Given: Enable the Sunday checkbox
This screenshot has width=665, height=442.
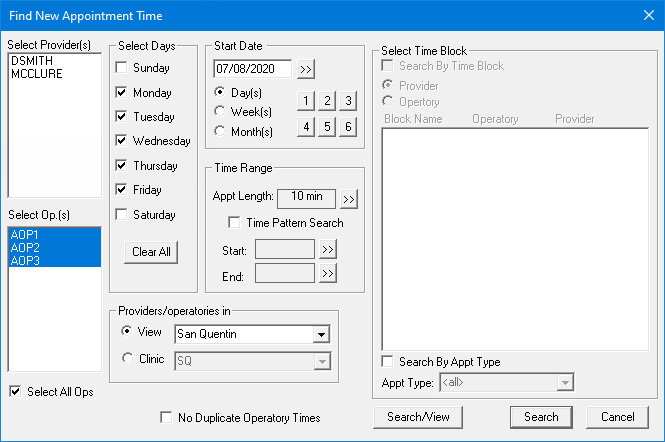Looking at the screenshot, I should [121, 67].
